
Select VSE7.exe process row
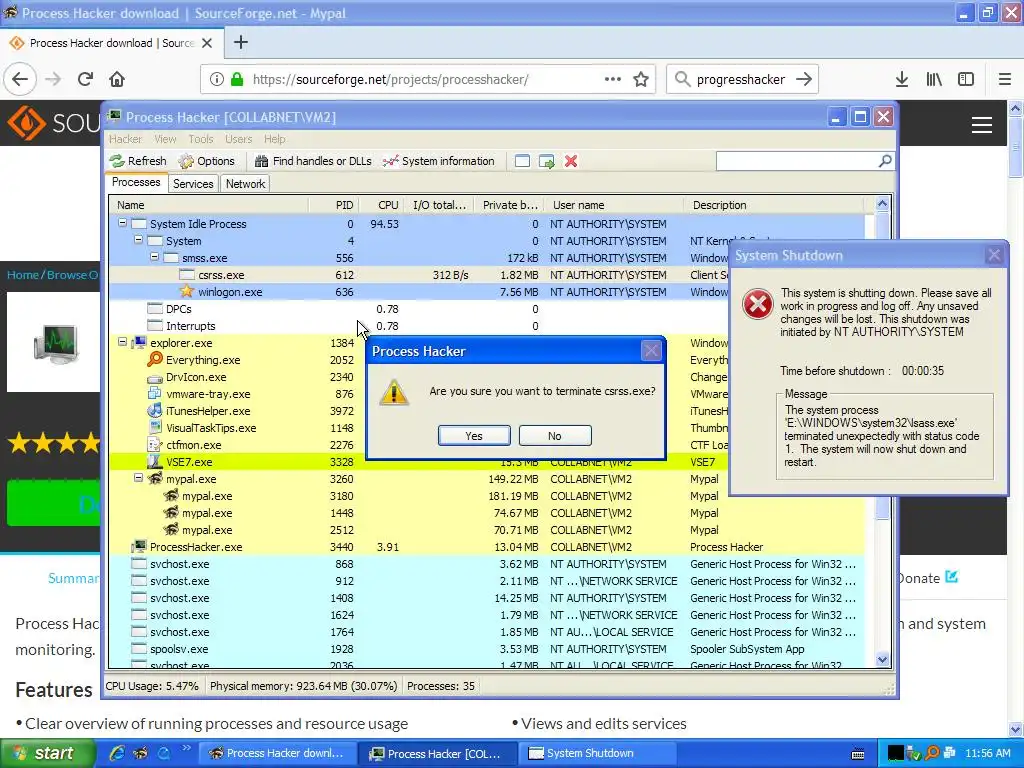(487, 462)
